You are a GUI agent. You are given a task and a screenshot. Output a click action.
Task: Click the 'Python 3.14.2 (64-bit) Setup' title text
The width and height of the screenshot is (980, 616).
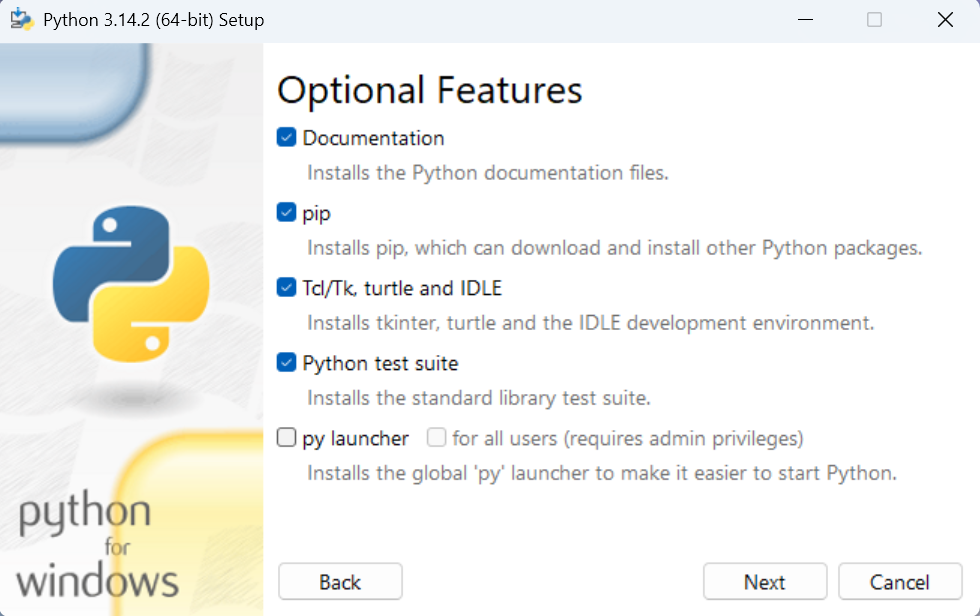[x=154, y=20]
